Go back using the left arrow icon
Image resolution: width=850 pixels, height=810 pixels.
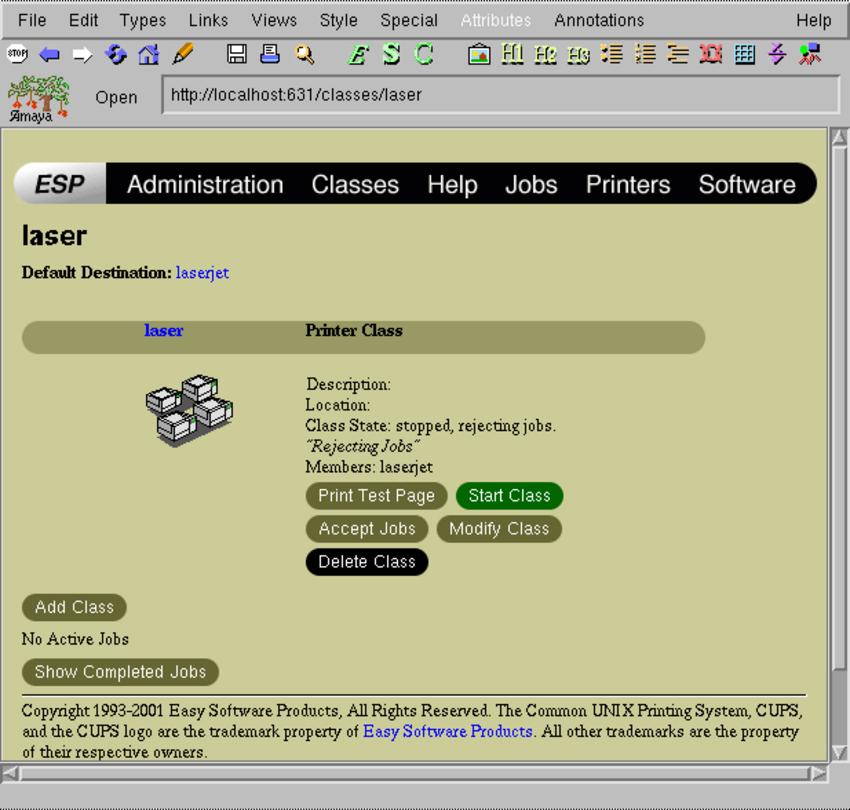[x=49, y=55]
